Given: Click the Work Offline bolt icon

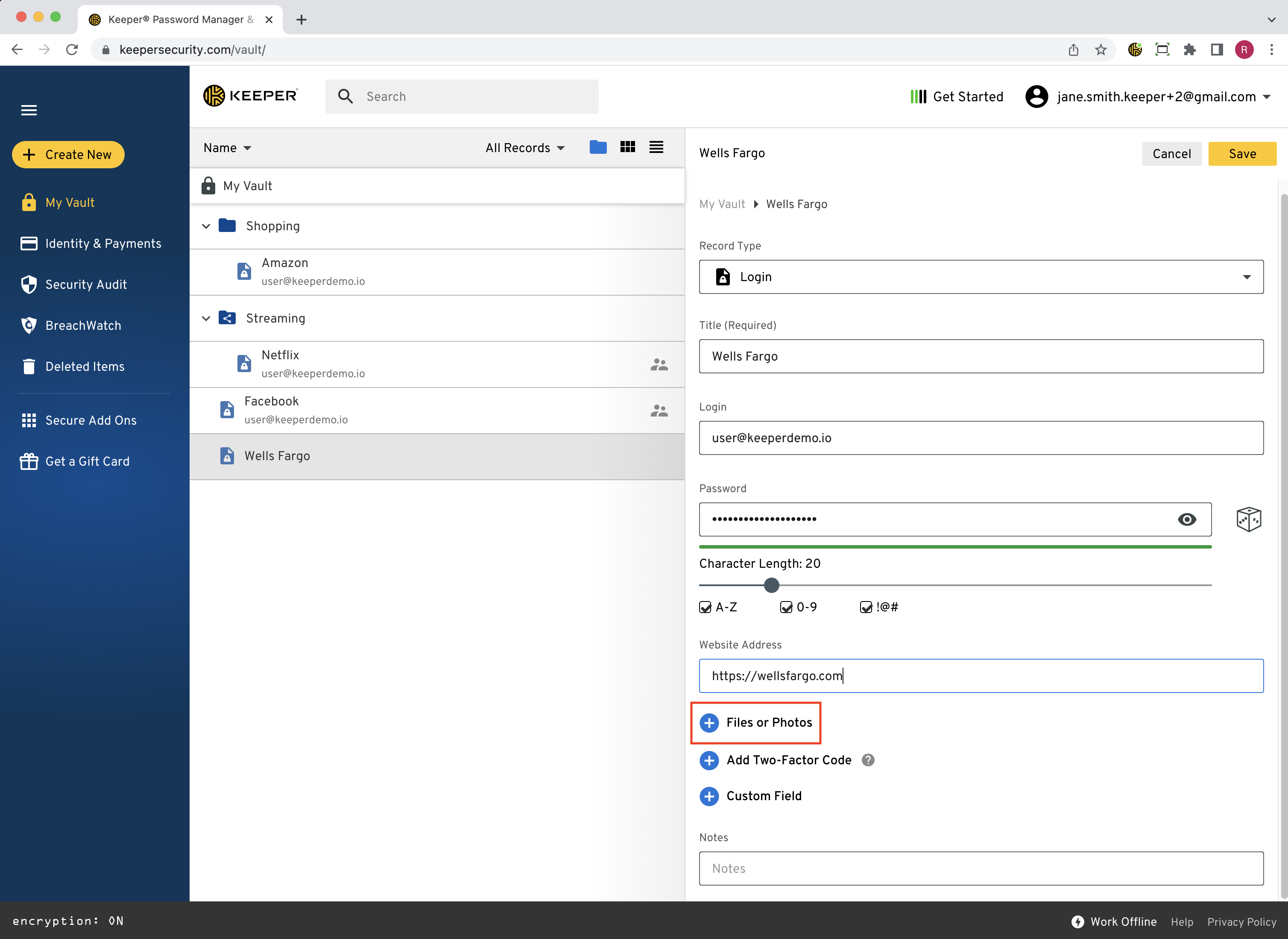Looking at the screenshot, I should coord(1077,921).
